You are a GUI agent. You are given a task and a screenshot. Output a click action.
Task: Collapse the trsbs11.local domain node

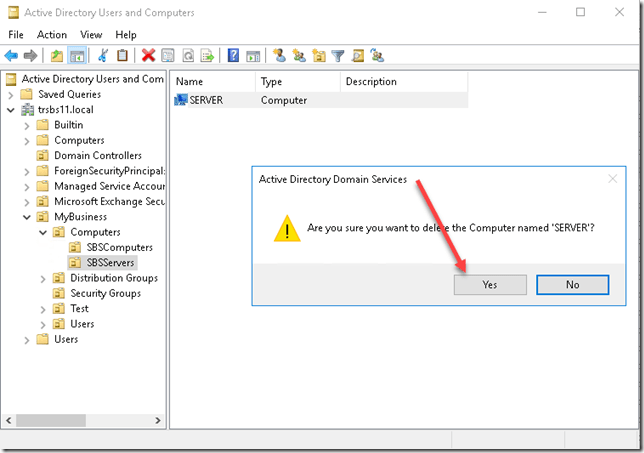click(11, 109)
